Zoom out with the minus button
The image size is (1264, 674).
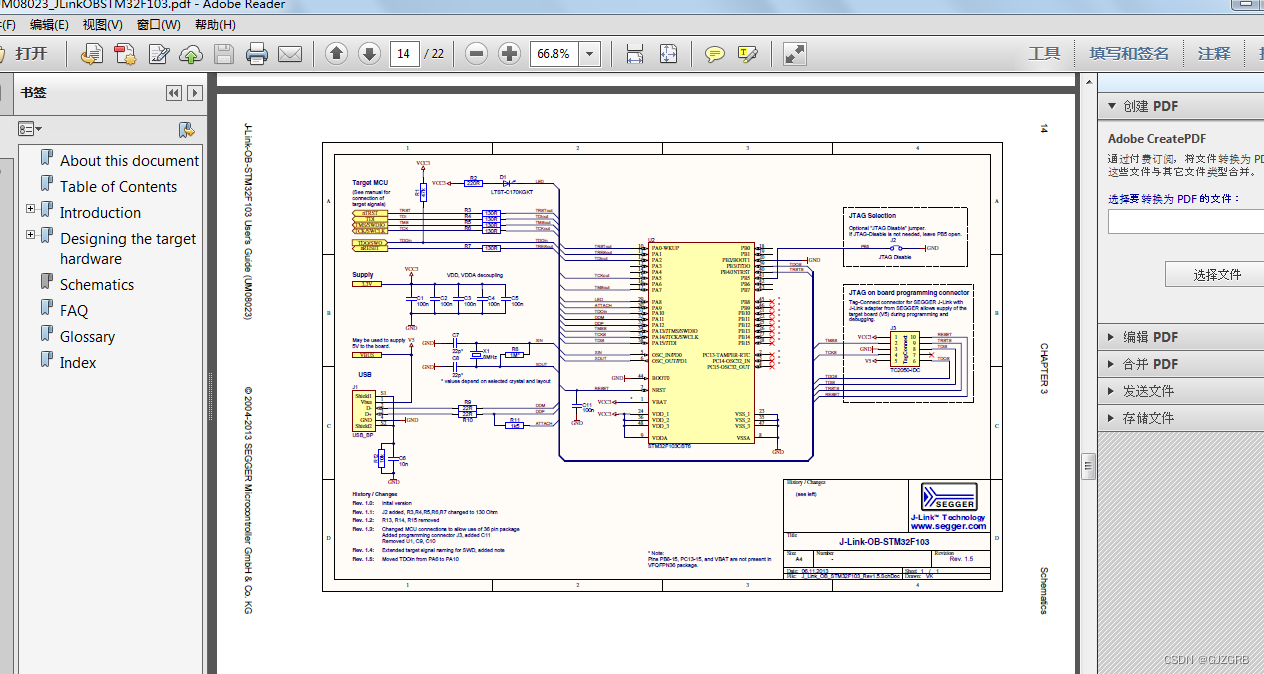(x=477, y=53)
